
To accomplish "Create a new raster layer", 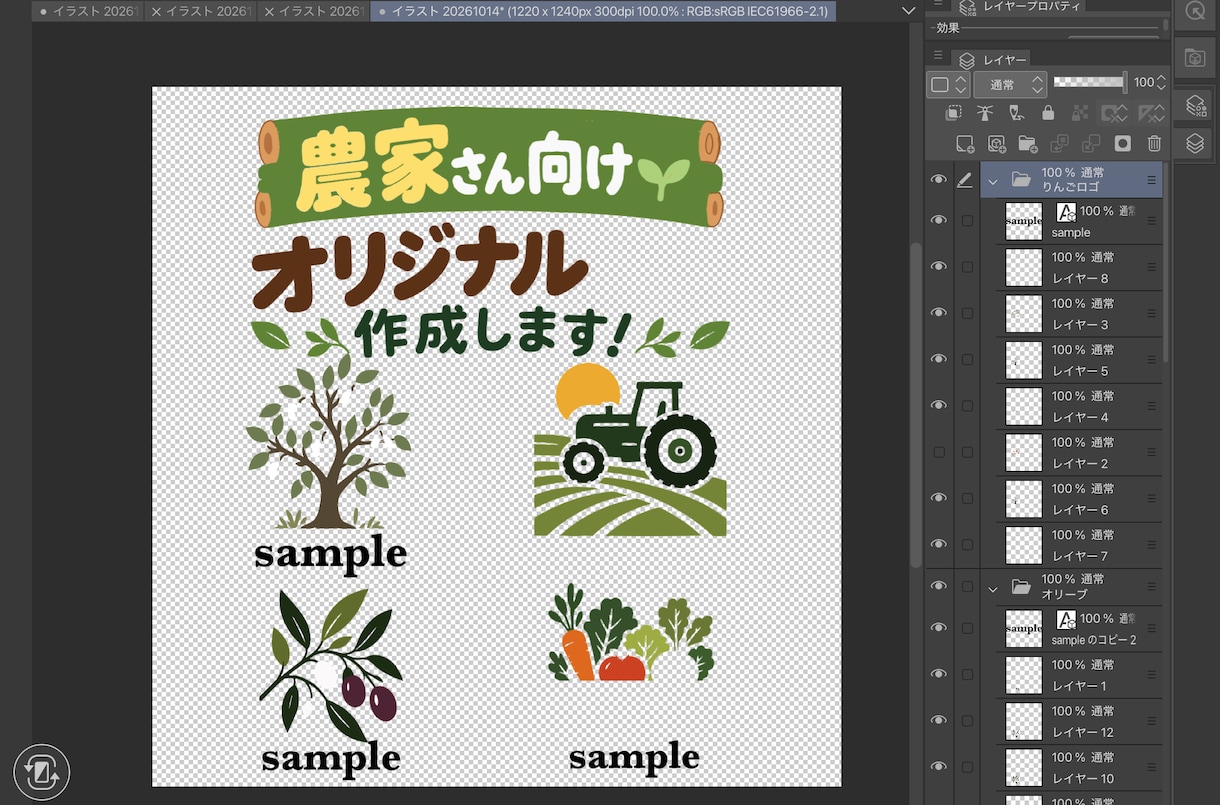I will tap(965, 144).
